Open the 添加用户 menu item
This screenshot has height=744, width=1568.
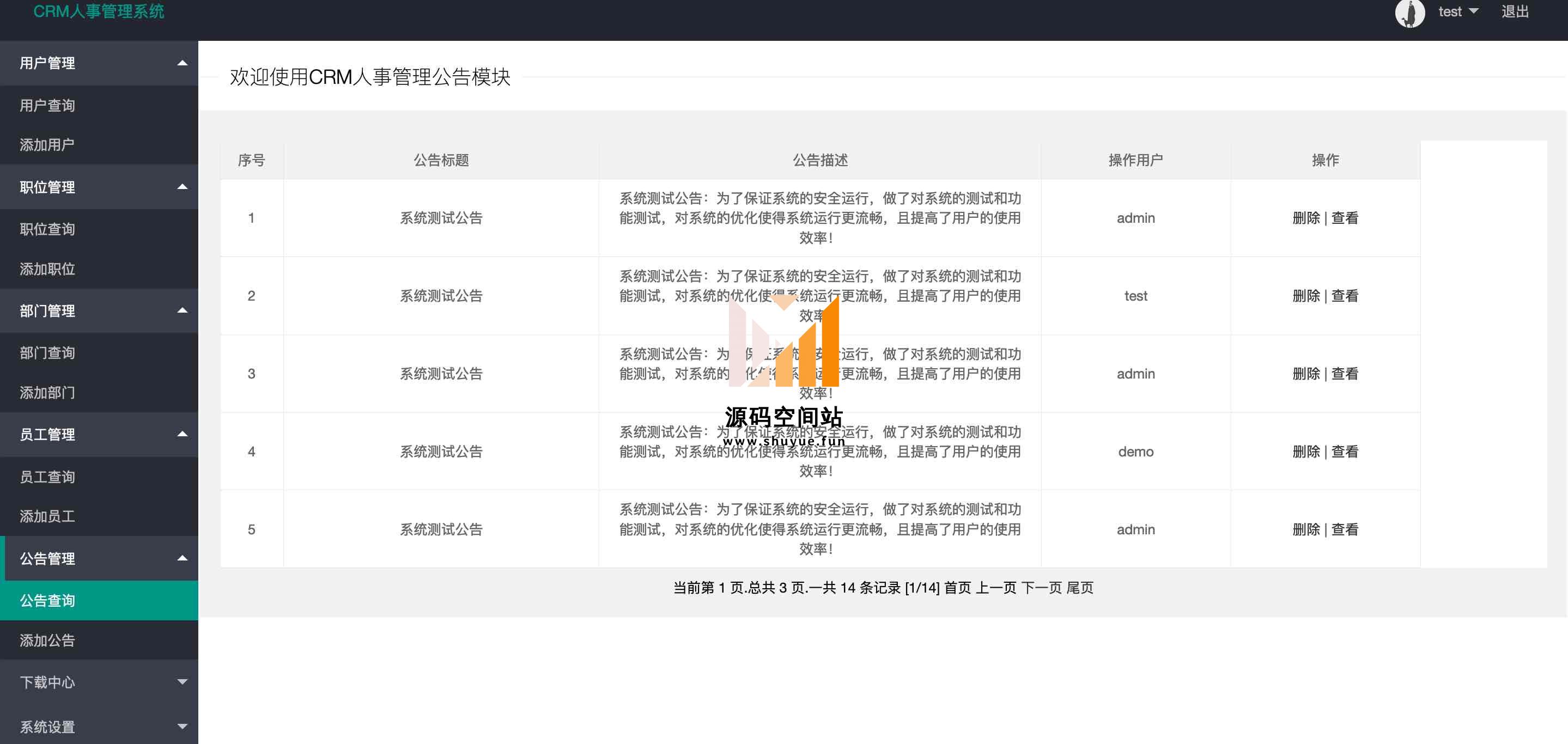pos(99,145)
